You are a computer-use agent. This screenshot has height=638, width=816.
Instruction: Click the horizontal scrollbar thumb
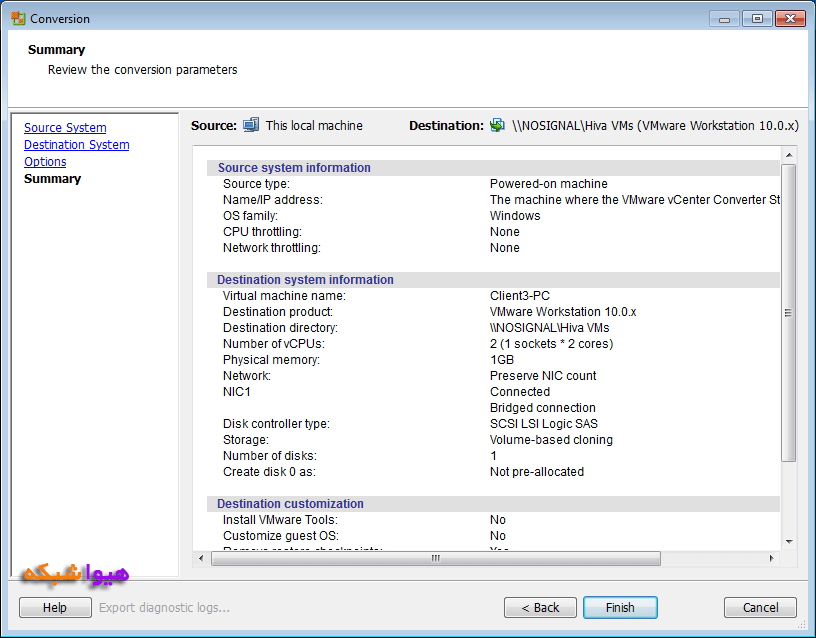pyautogui.click(x=436, y=558)
